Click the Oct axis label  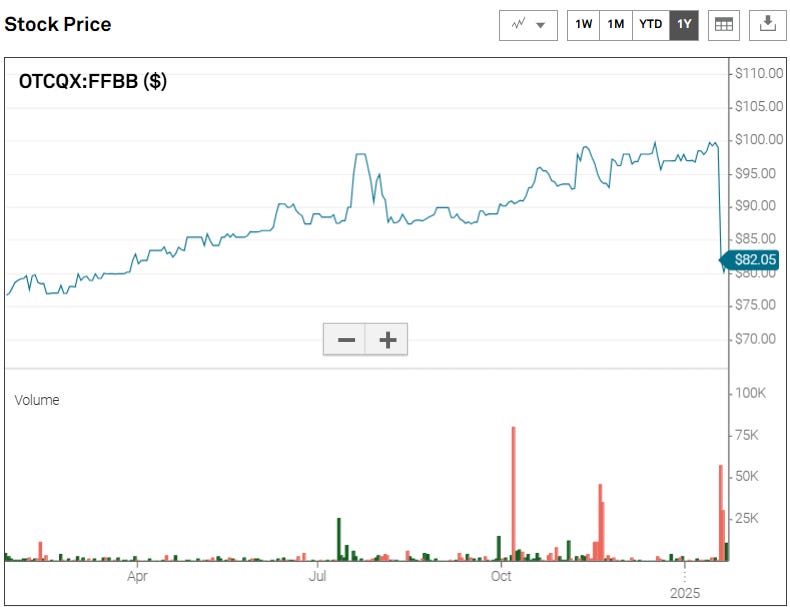point(501,576)
